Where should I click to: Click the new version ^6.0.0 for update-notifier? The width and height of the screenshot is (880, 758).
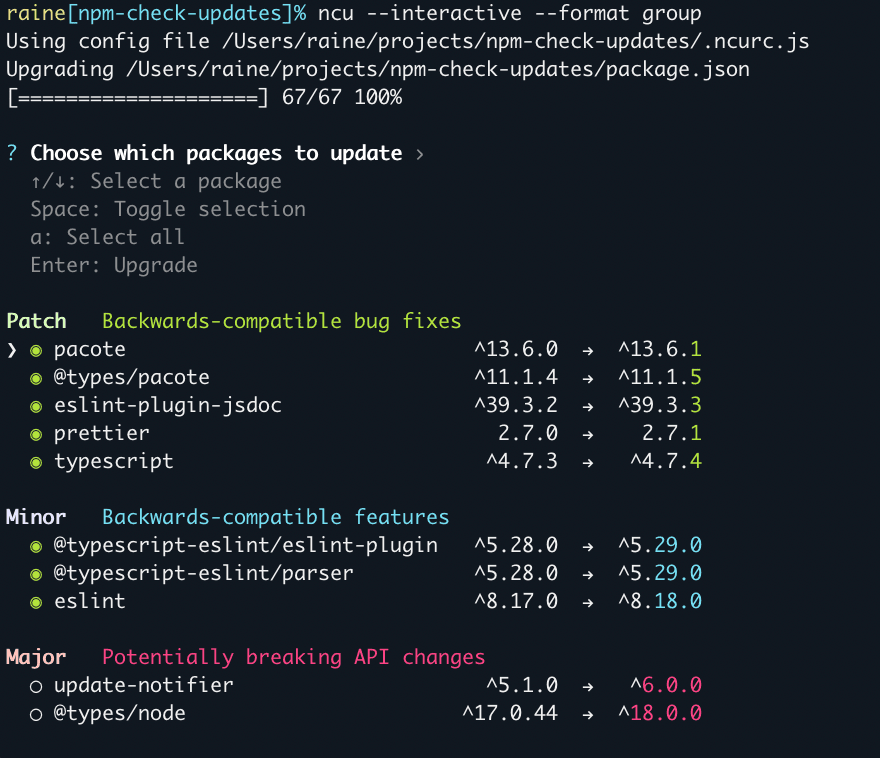pos(666,685)
